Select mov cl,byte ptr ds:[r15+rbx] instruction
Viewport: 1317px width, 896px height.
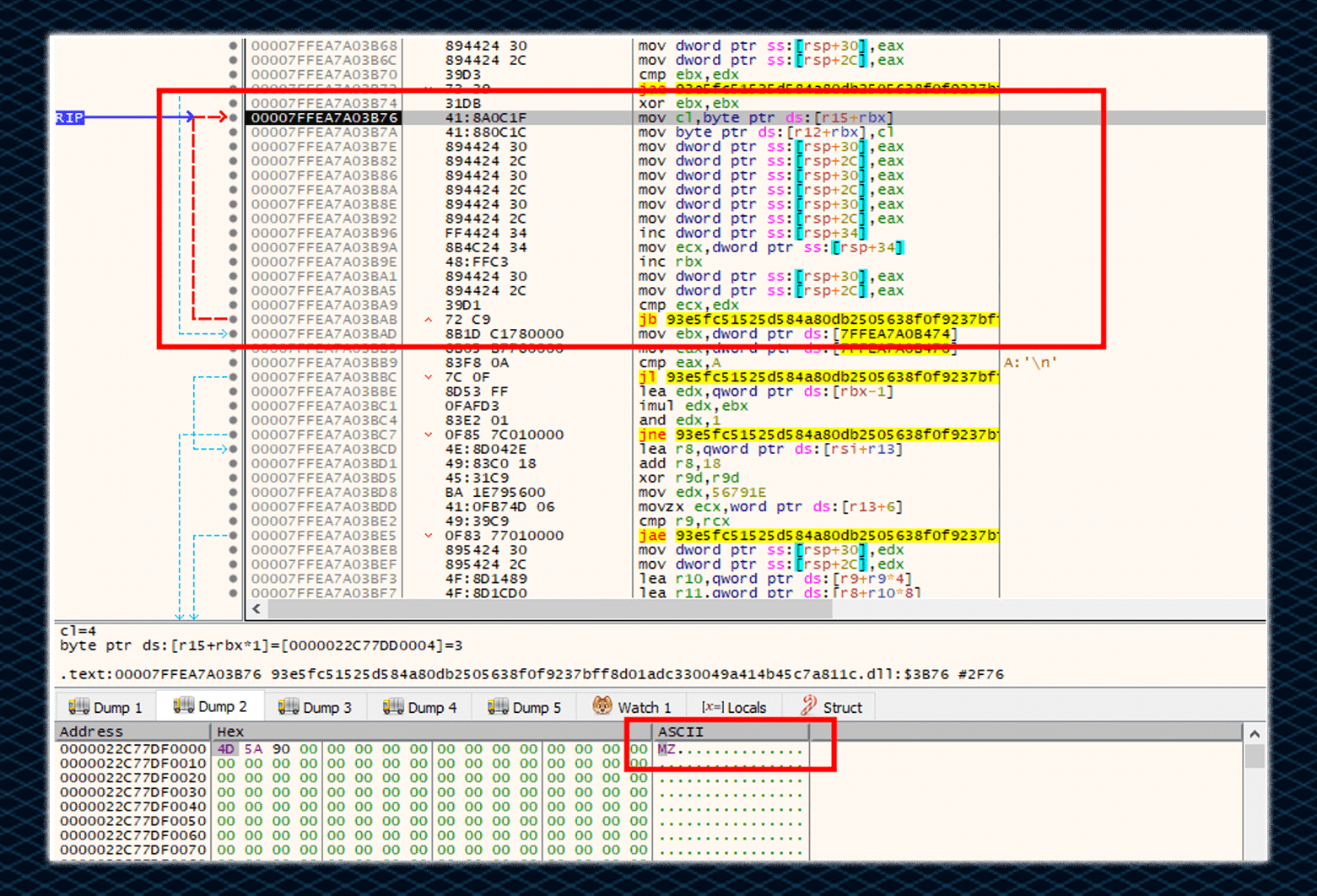point(765,118)
